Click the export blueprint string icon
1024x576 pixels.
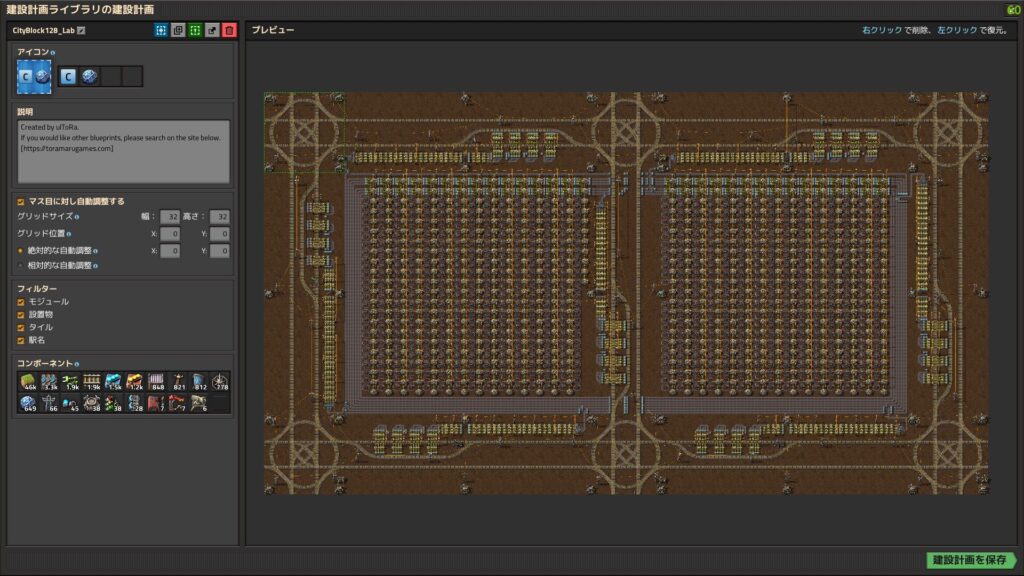tap(212, 30)
